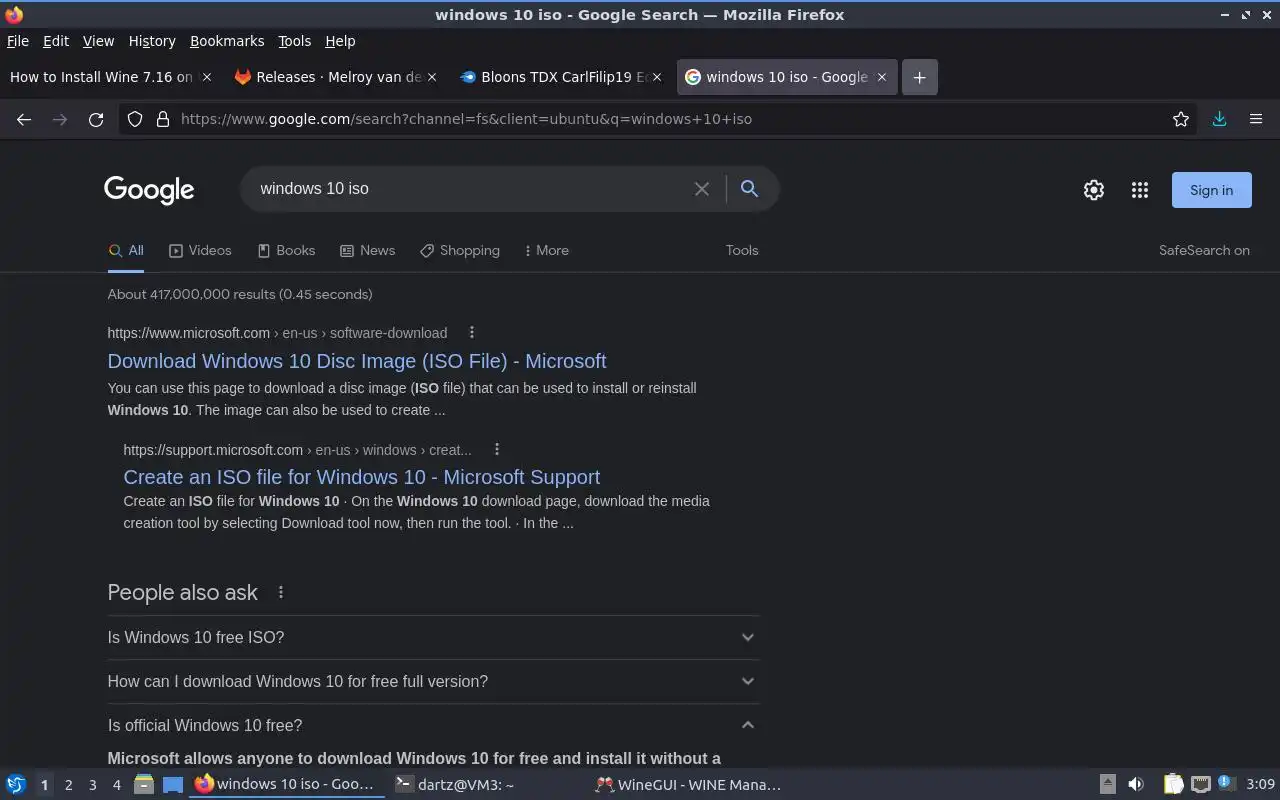Screen dimensions: 1280x800
Task: Select the Books search filter
Action: [x=286, y=251]
